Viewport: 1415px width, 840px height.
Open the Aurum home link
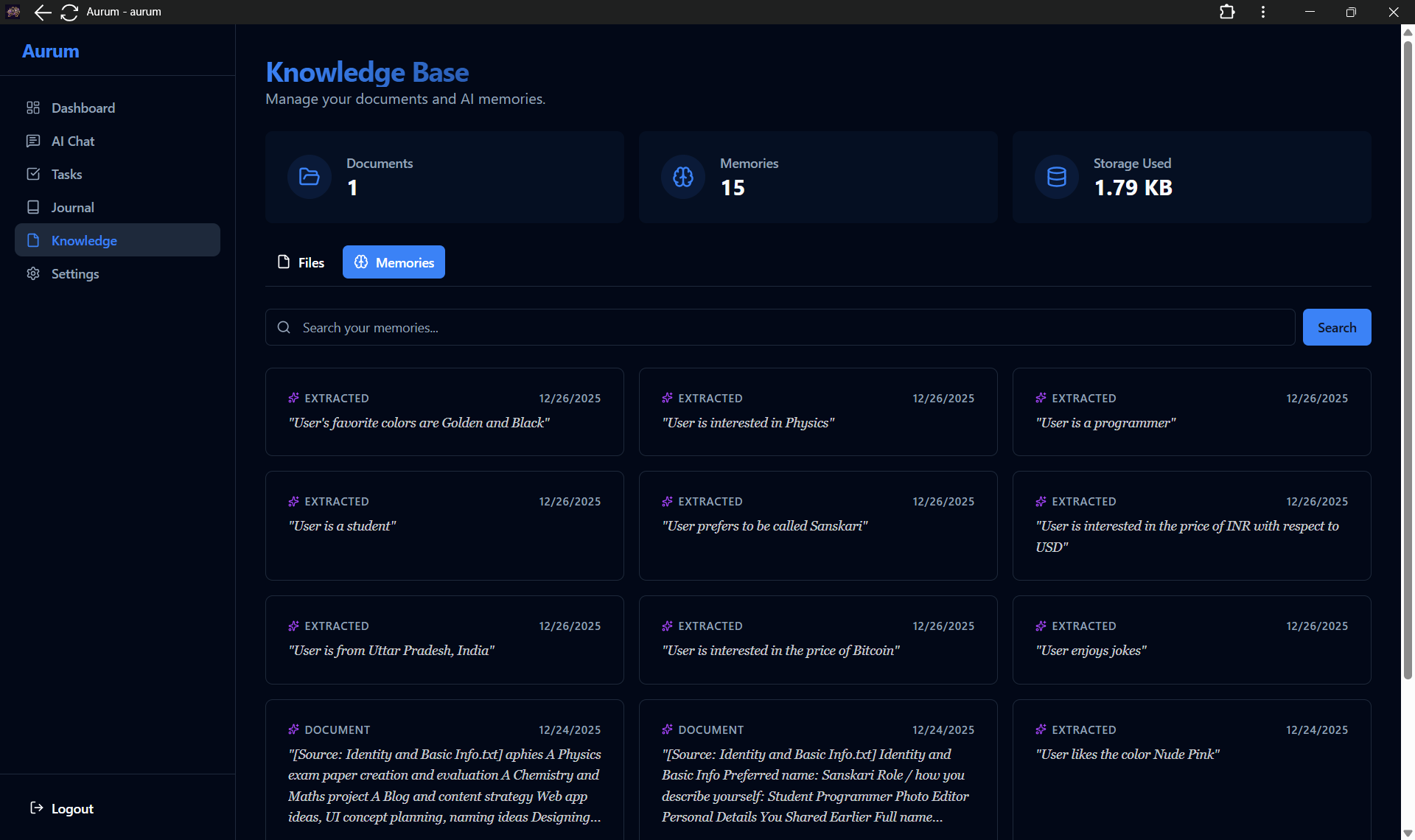pyautogui.click(x=50, y=51)
